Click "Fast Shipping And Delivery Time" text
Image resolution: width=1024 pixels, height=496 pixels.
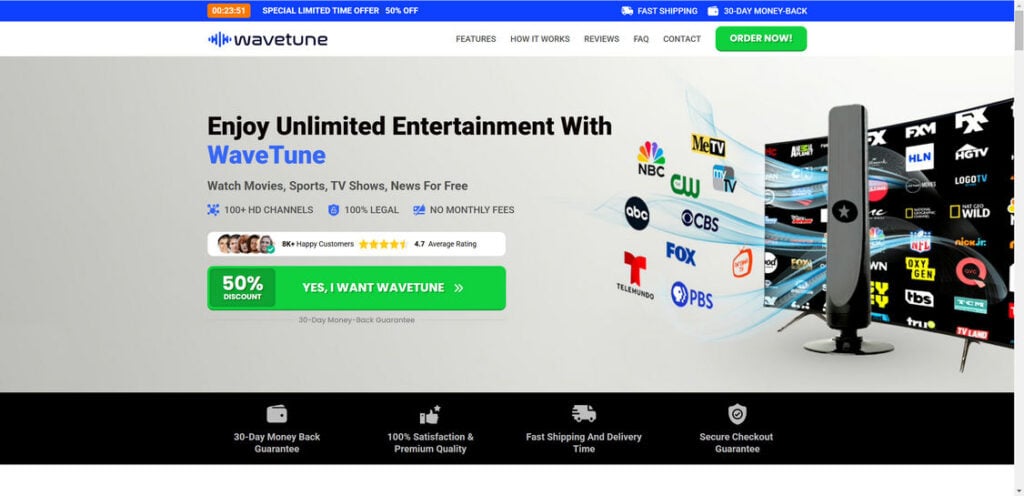coord(584,442)
